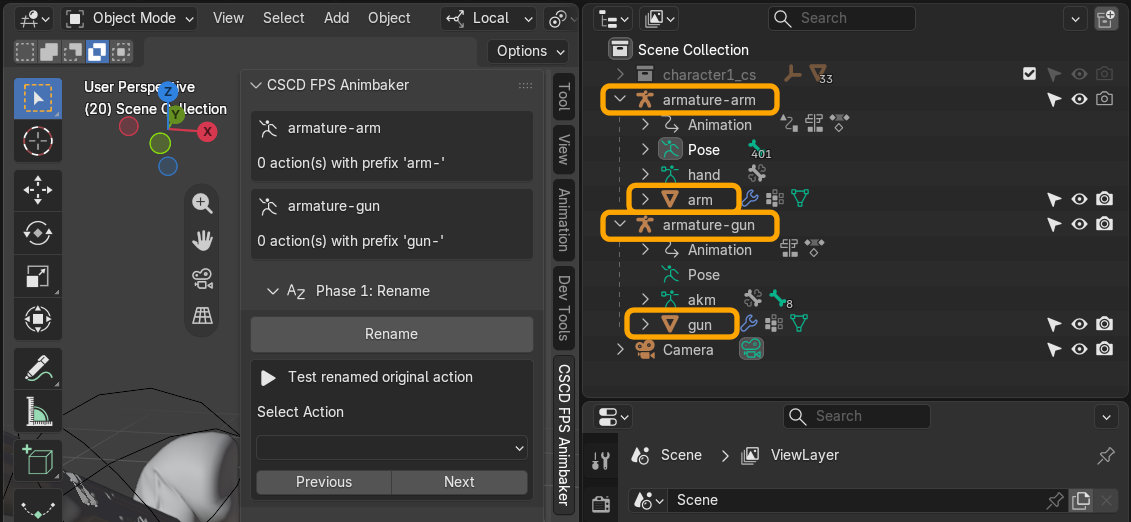Hide armature-arm with eye icon
This screenshot has width=1131, height=522.
click(x=1079, y=99)
